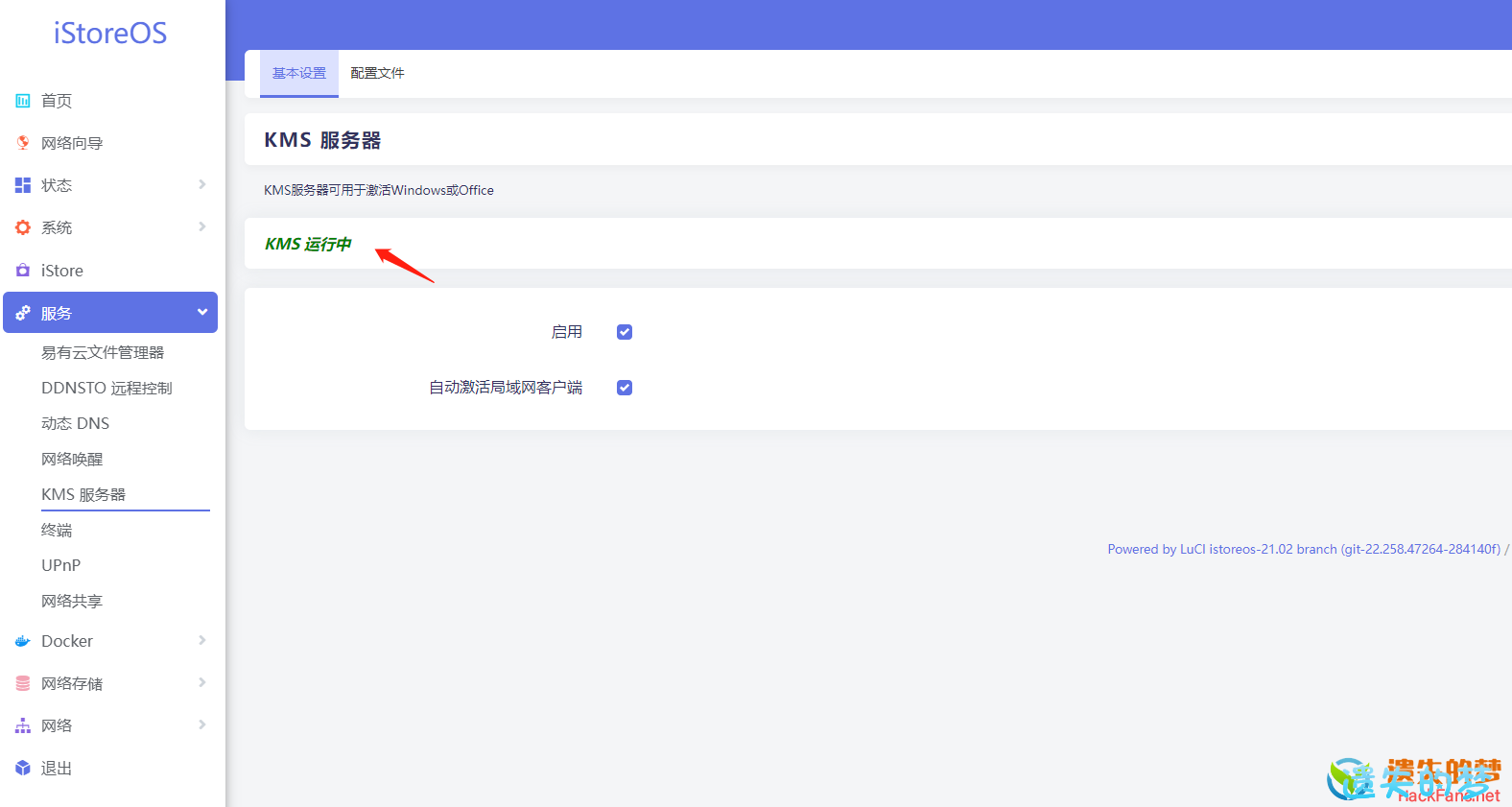The image size is (1512, 807).
Task: Switch to the 基本设置 tab
Action: [299, 73]
